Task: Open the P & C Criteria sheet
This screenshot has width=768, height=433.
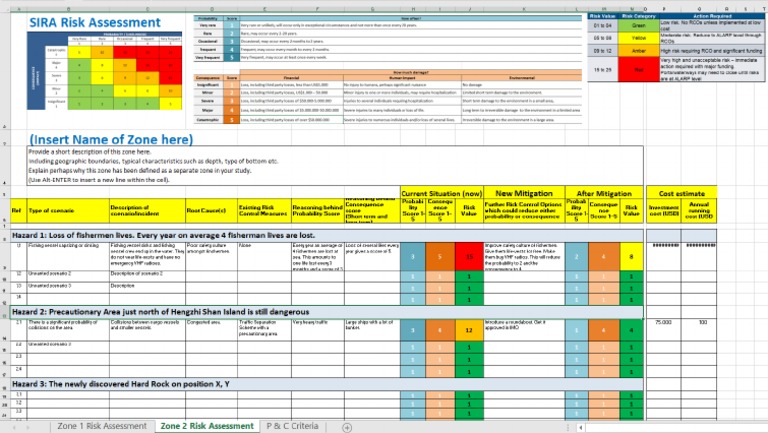Action: (292, 426)
